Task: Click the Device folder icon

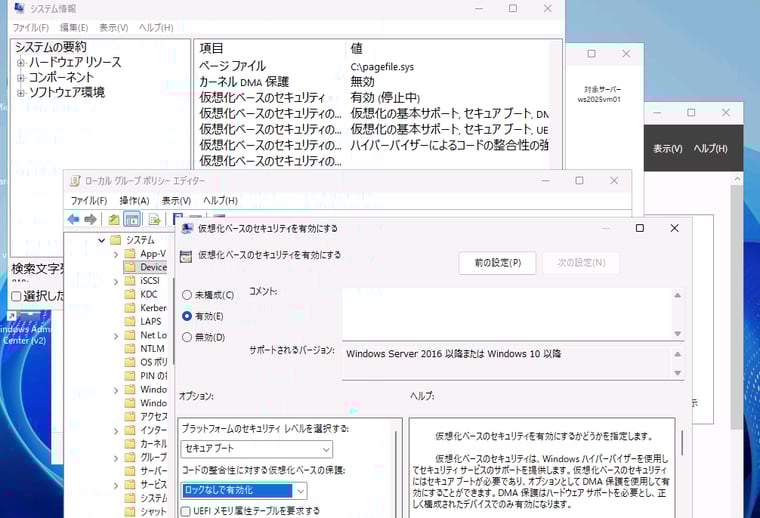Action: click(x=129, y=267)
